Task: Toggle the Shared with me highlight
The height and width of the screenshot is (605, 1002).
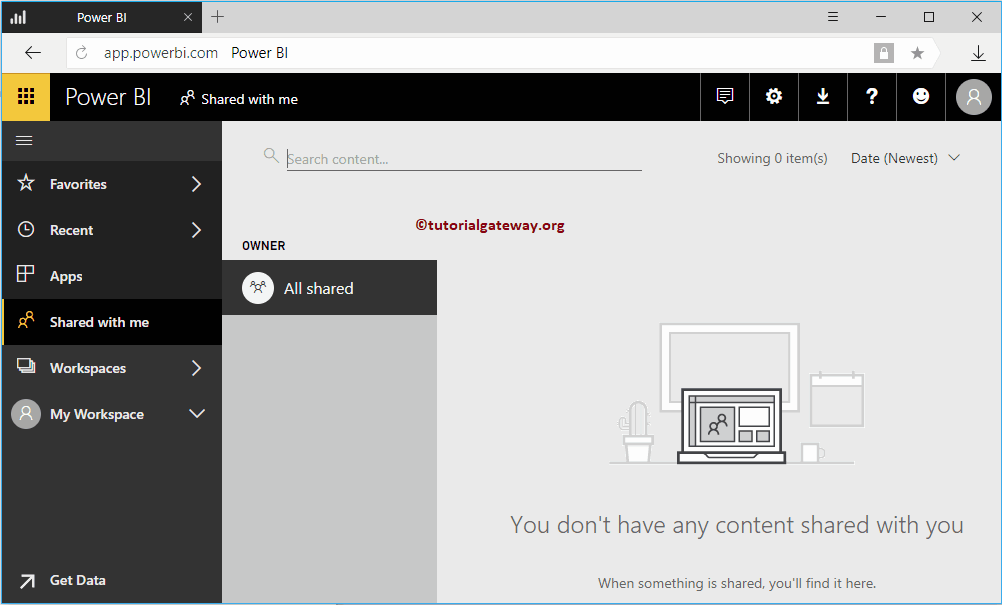Action: coord(99,322)
